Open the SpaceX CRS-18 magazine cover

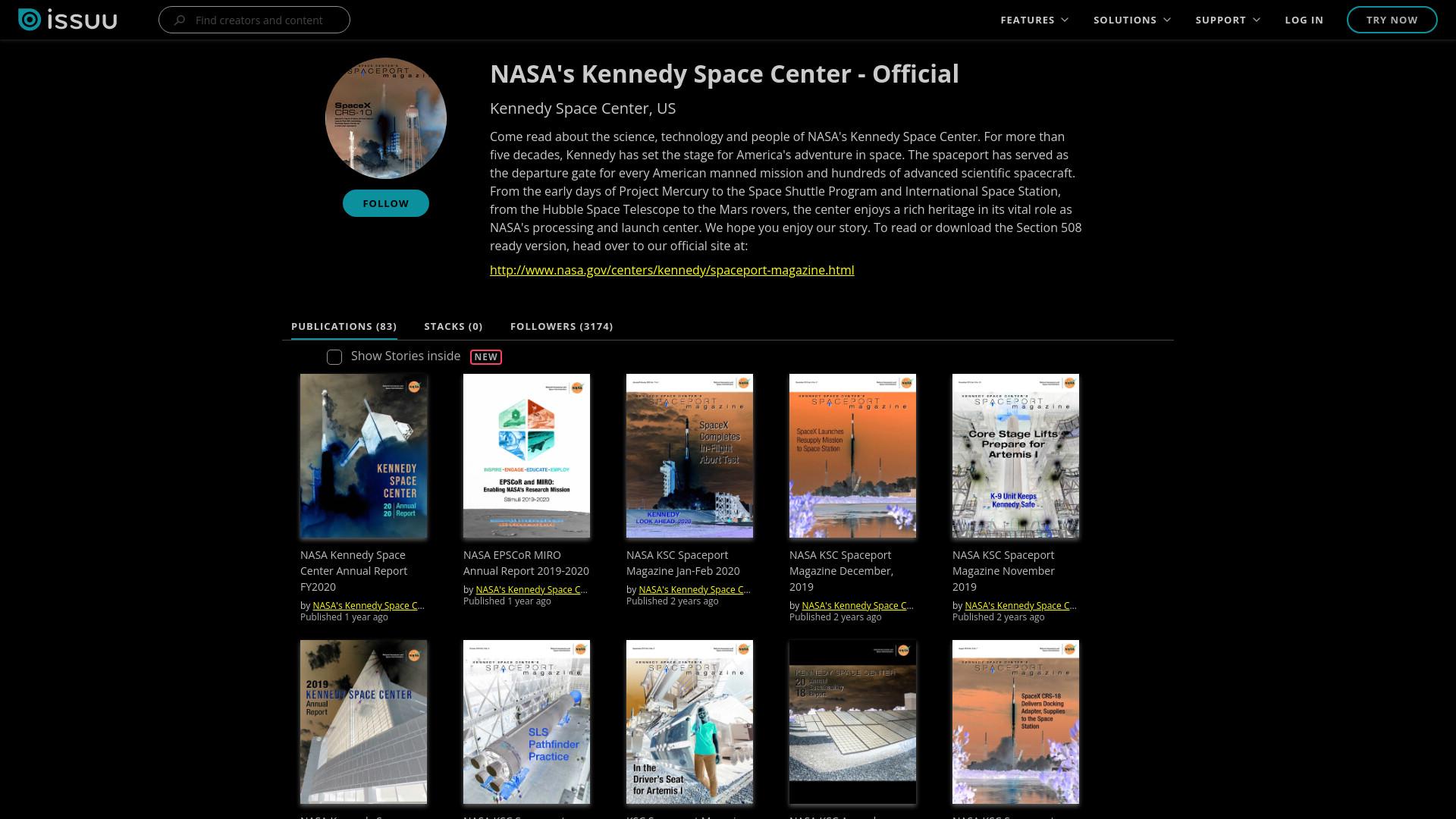(x=1015, y=722)
